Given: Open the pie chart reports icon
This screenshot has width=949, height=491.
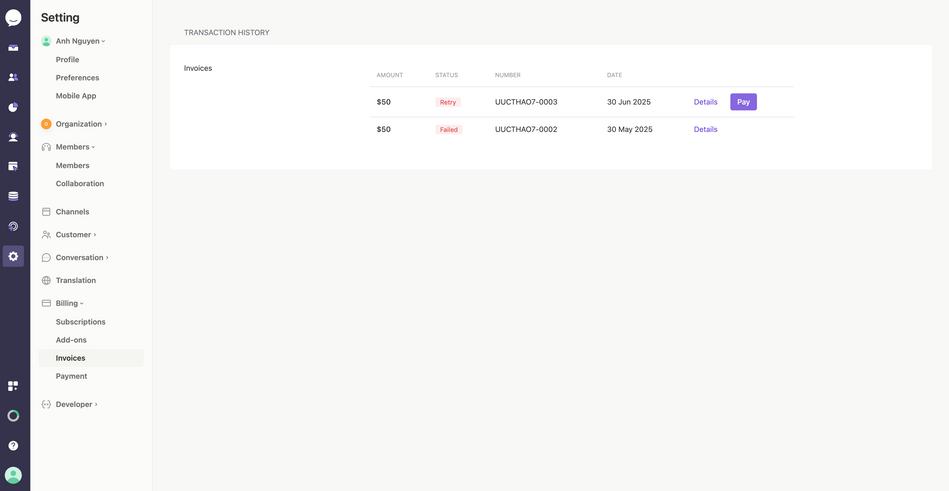Looking at the screenshot, I should (x=13, y=107).
